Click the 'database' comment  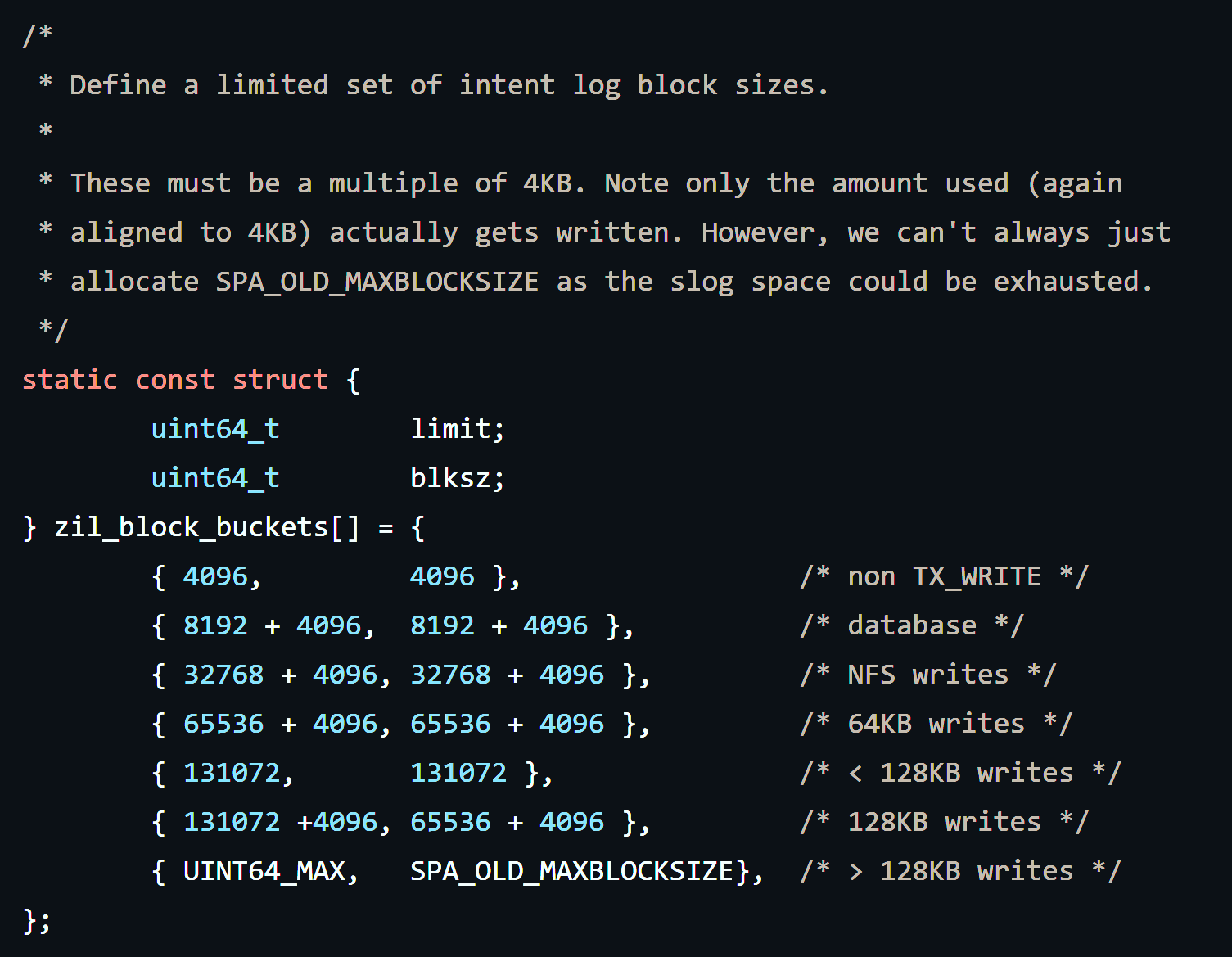[912, 625]
